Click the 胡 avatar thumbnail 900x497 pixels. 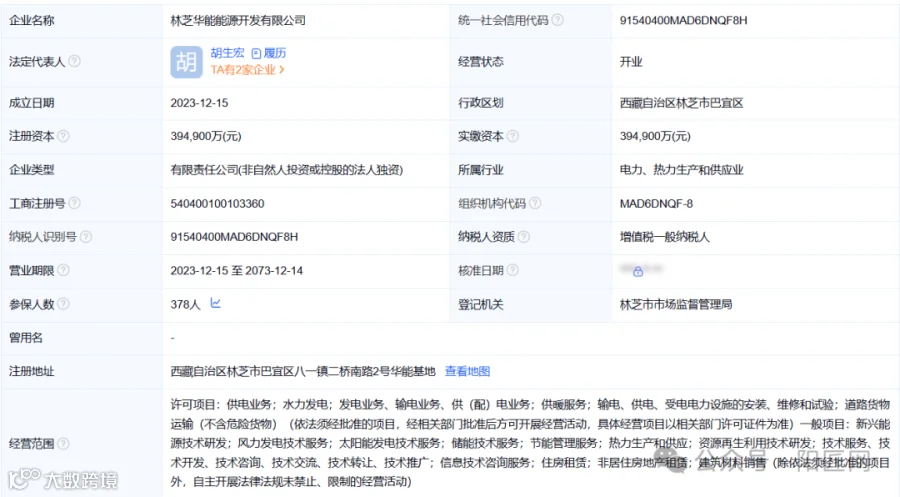(x=187, y=62)
